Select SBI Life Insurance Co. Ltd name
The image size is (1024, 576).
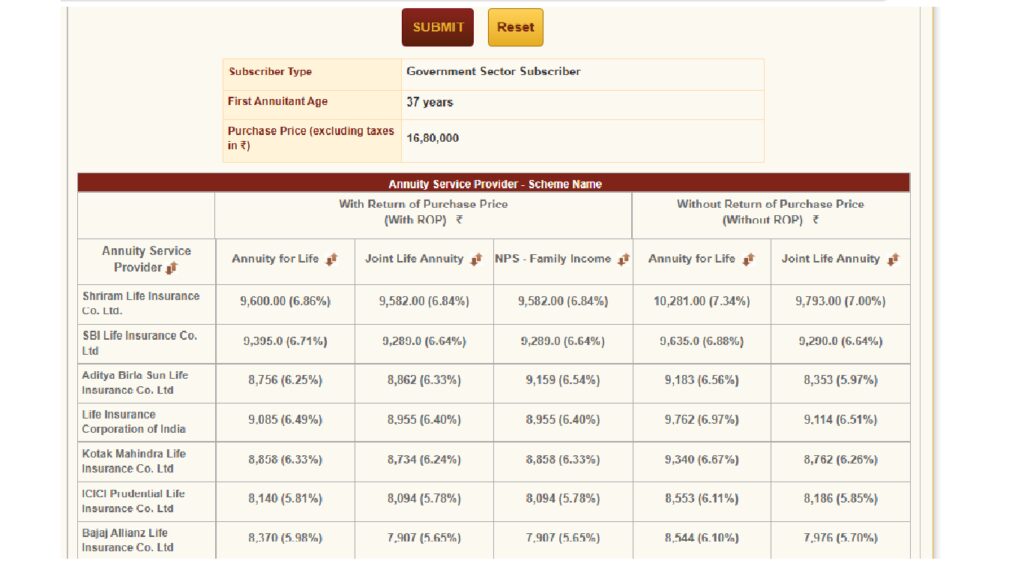tap(140, 343)
